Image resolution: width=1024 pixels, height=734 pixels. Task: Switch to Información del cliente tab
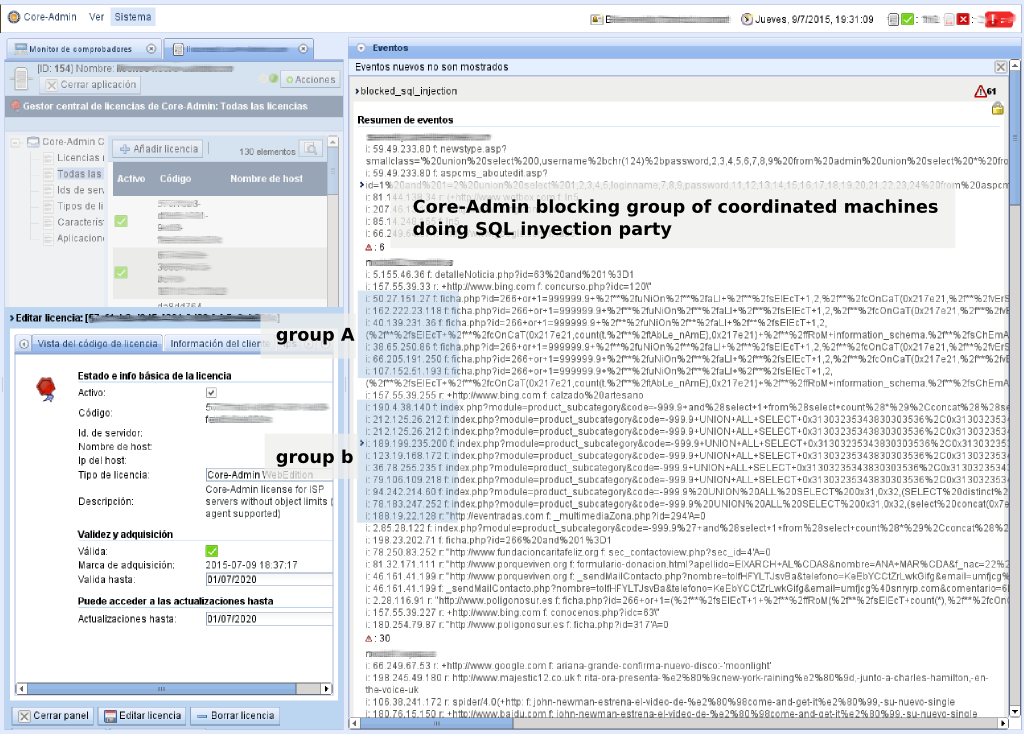(219, 343)
